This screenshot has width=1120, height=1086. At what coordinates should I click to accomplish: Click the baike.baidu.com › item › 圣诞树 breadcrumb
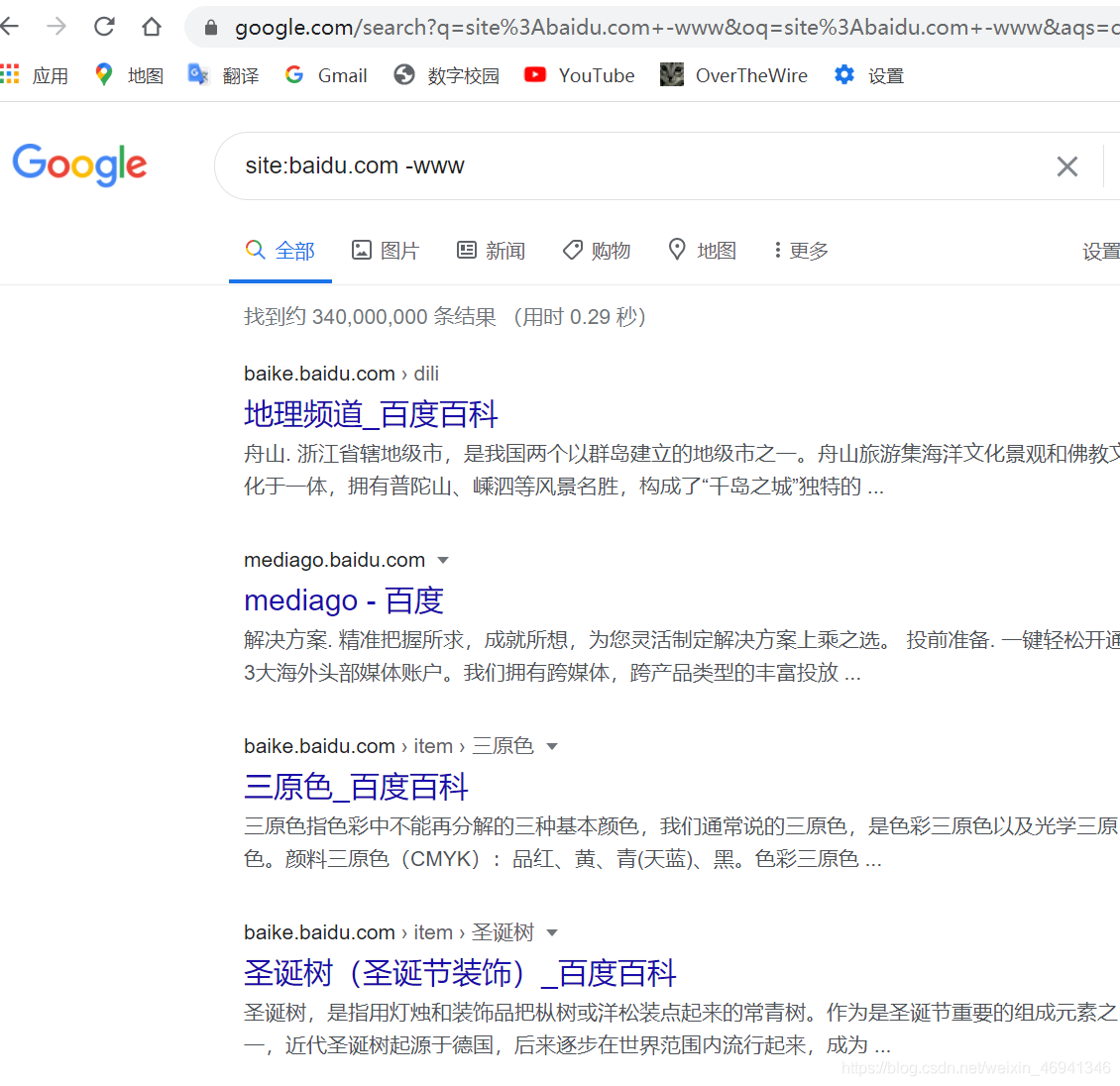pyautogui.click(x=389, y=932)
